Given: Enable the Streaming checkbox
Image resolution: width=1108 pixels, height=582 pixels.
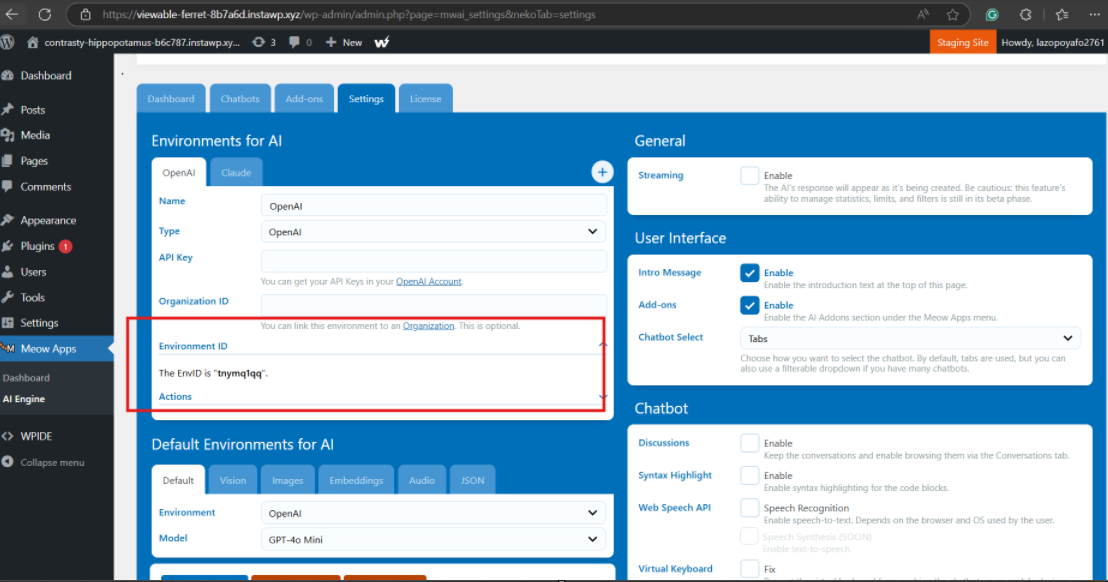Looking at the screenshot, I should (x=749, y=175).
